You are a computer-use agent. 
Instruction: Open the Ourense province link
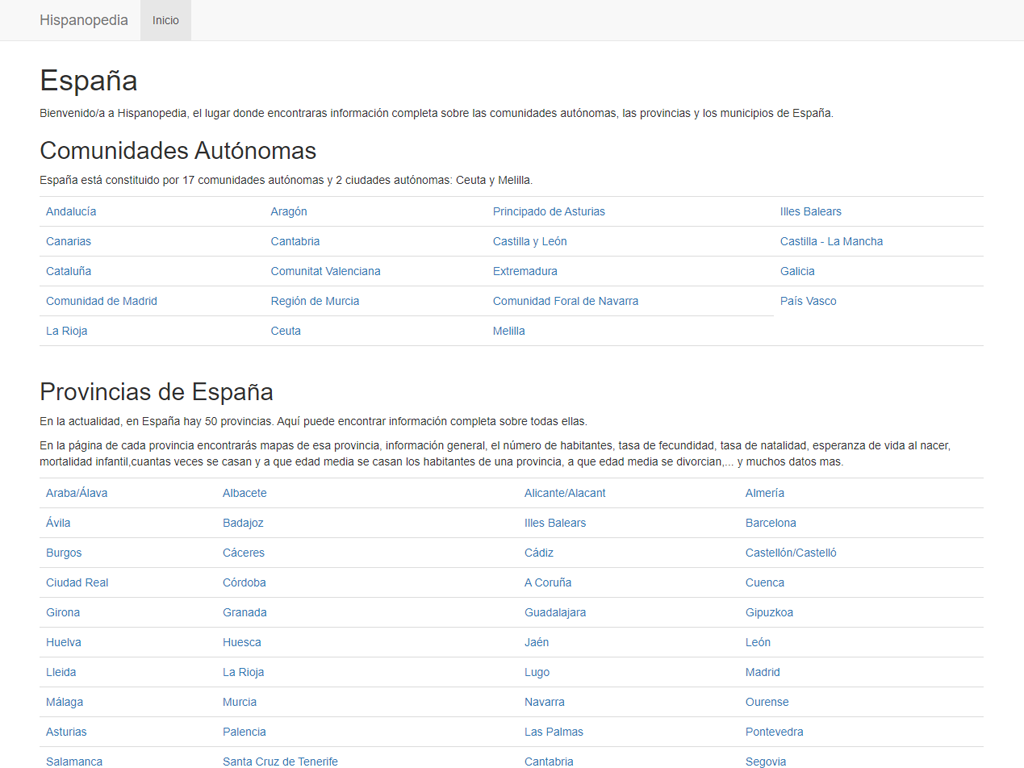pyautogui.click(x=767, y=704)
